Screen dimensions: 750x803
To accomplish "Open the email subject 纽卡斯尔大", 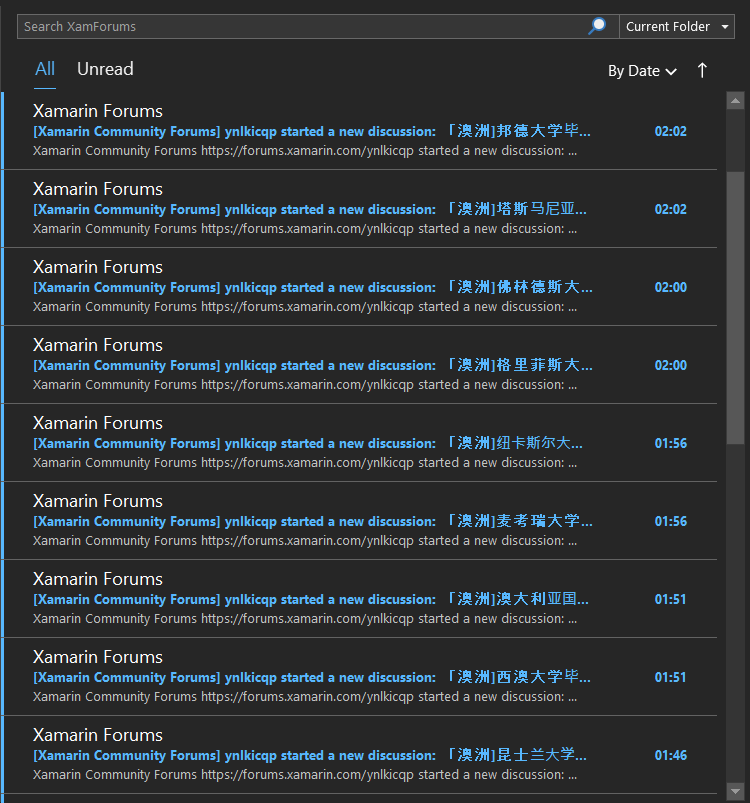I will pos(308,443).
